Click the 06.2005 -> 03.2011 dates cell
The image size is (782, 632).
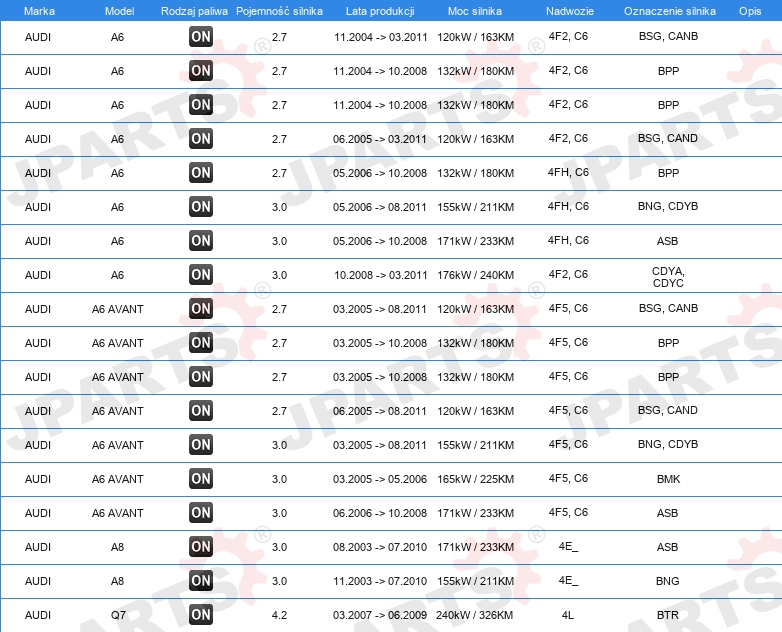pyautogui.click(x=380, y=139)
